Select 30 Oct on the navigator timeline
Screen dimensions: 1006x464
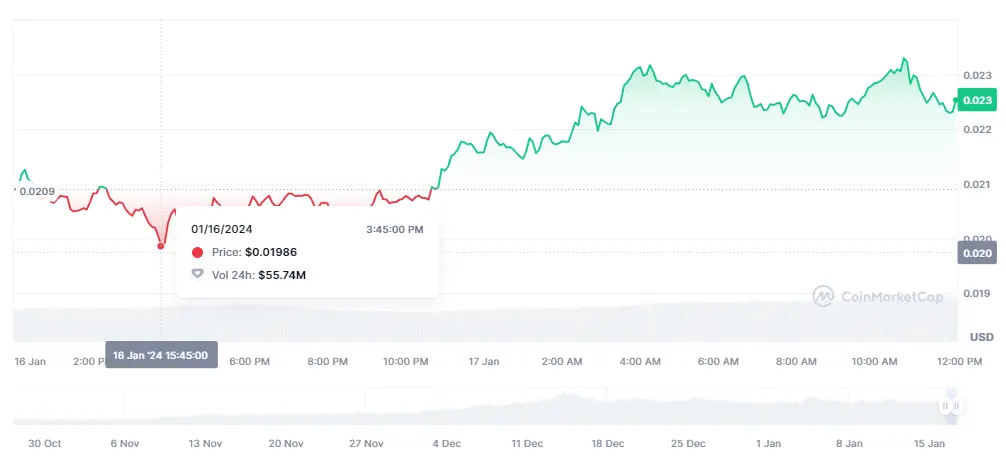coord(46,443)
